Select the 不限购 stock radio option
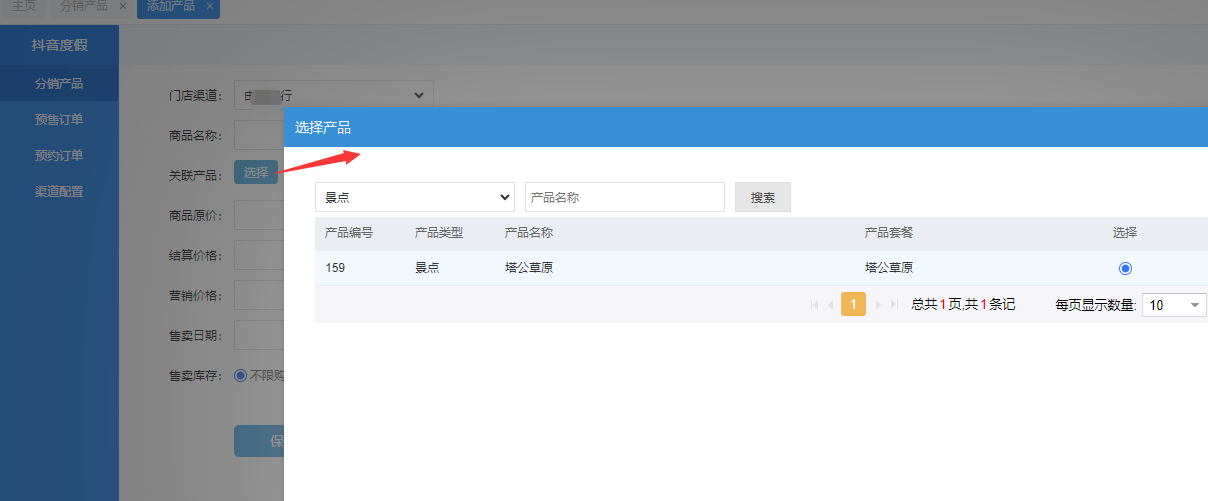Viewport: 1208px width, 501px height. pos(240,376)
